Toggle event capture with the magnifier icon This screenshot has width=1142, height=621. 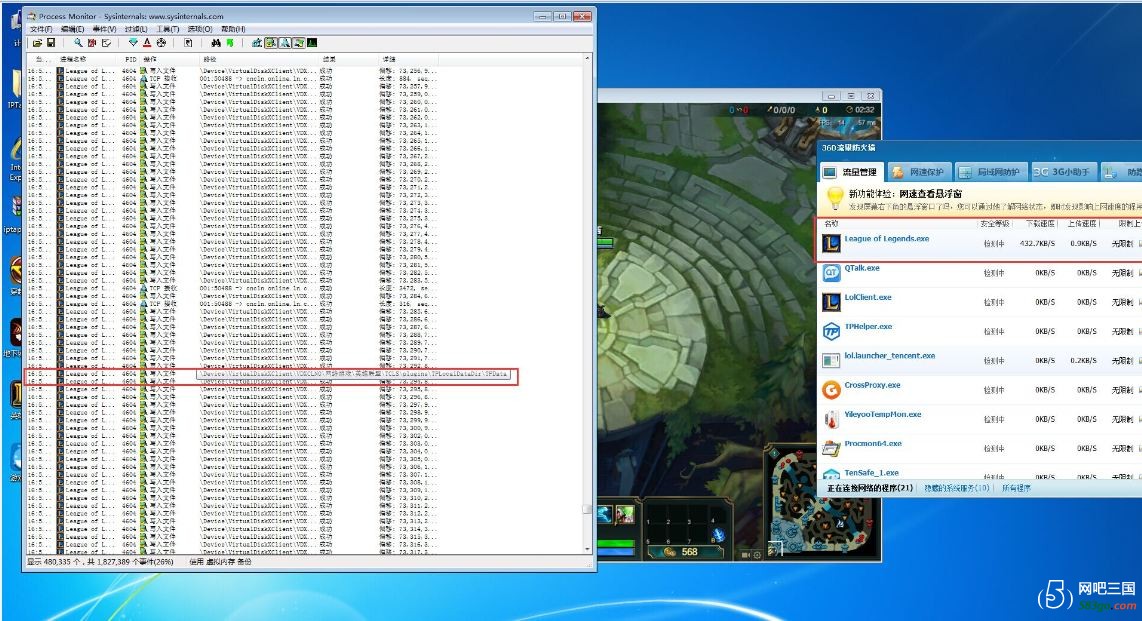coord(78,43)
